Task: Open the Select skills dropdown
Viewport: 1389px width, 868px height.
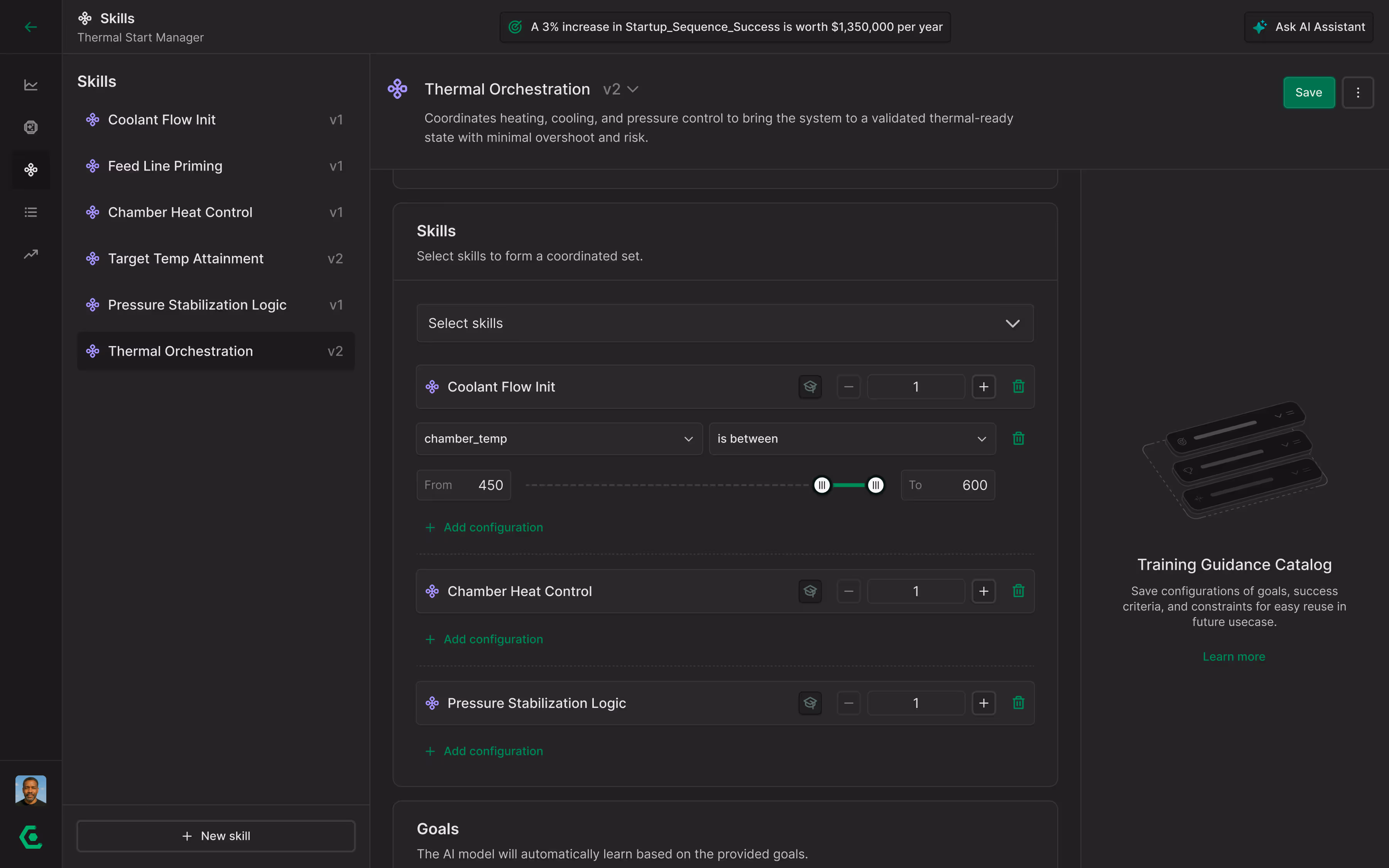Action: tap(725, 323)
